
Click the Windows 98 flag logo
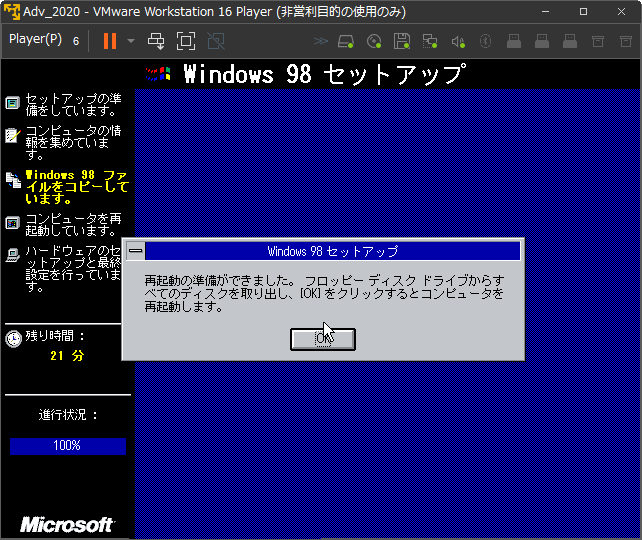(x=158, y=74)
